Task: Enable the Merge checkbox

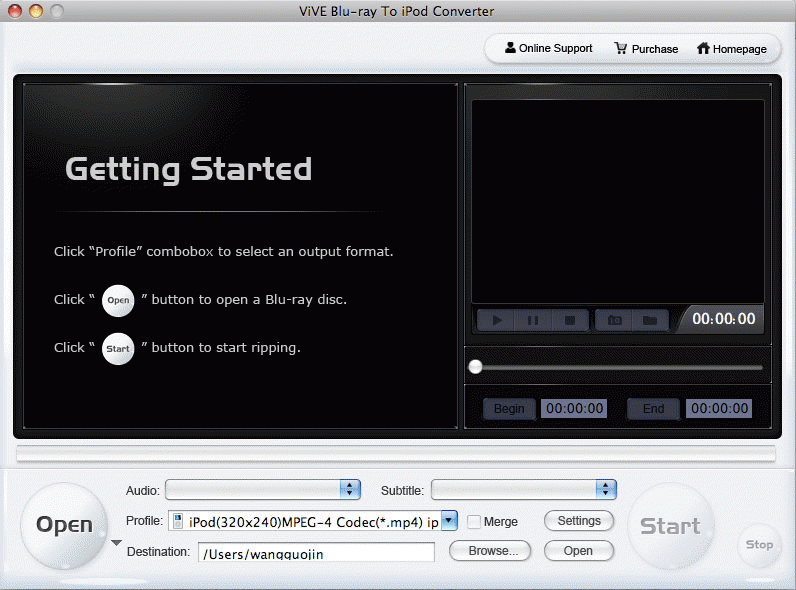Action: (474, 521)
